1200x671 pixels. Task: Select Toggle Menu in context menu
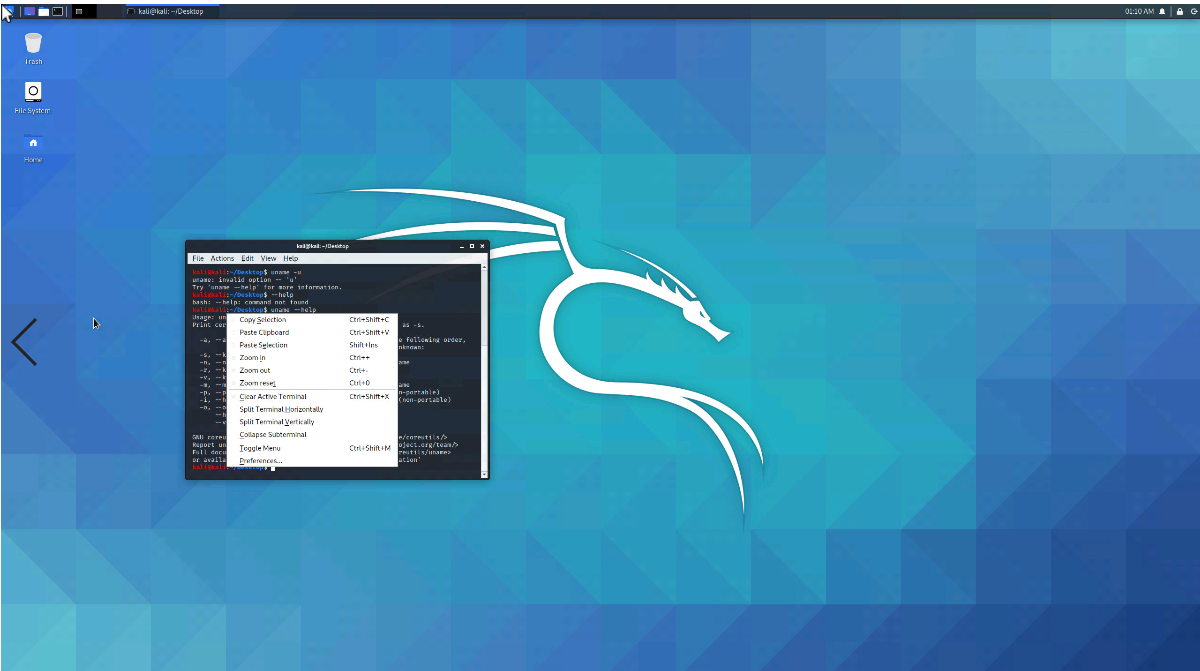point(313,448)
